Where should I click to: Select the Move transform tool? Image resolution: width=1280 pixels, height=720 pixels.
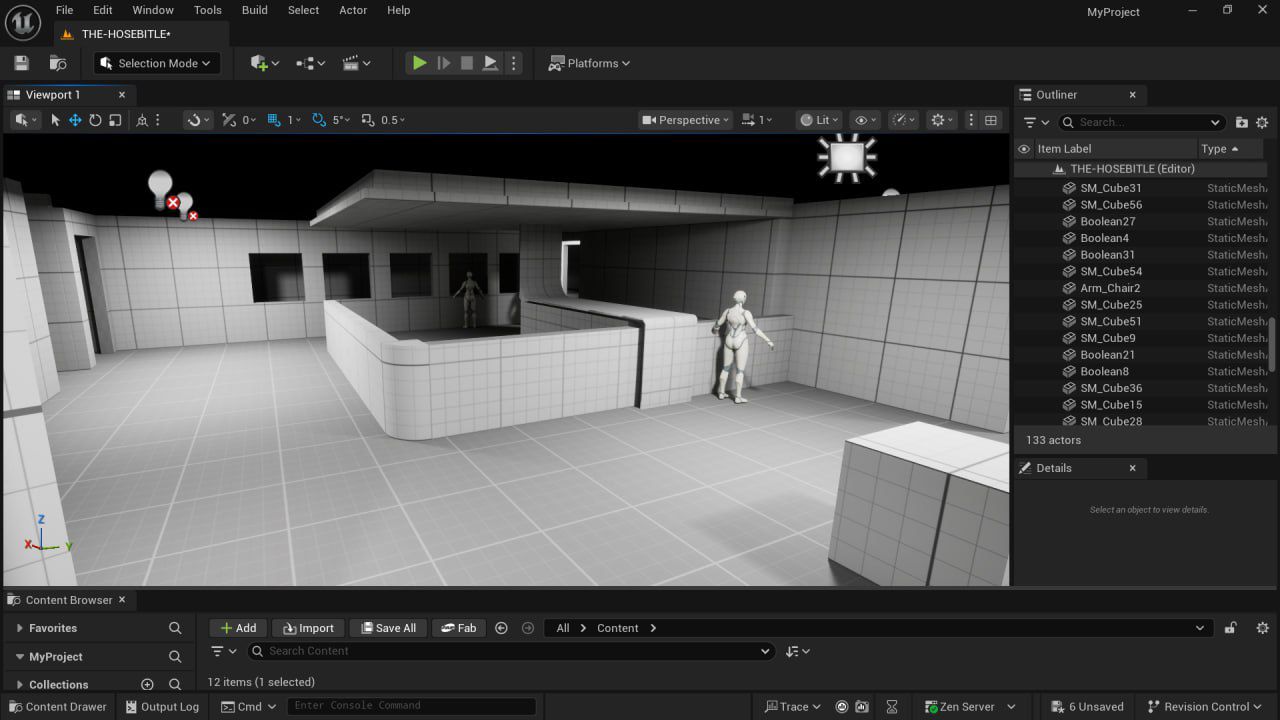pos(74,119)
